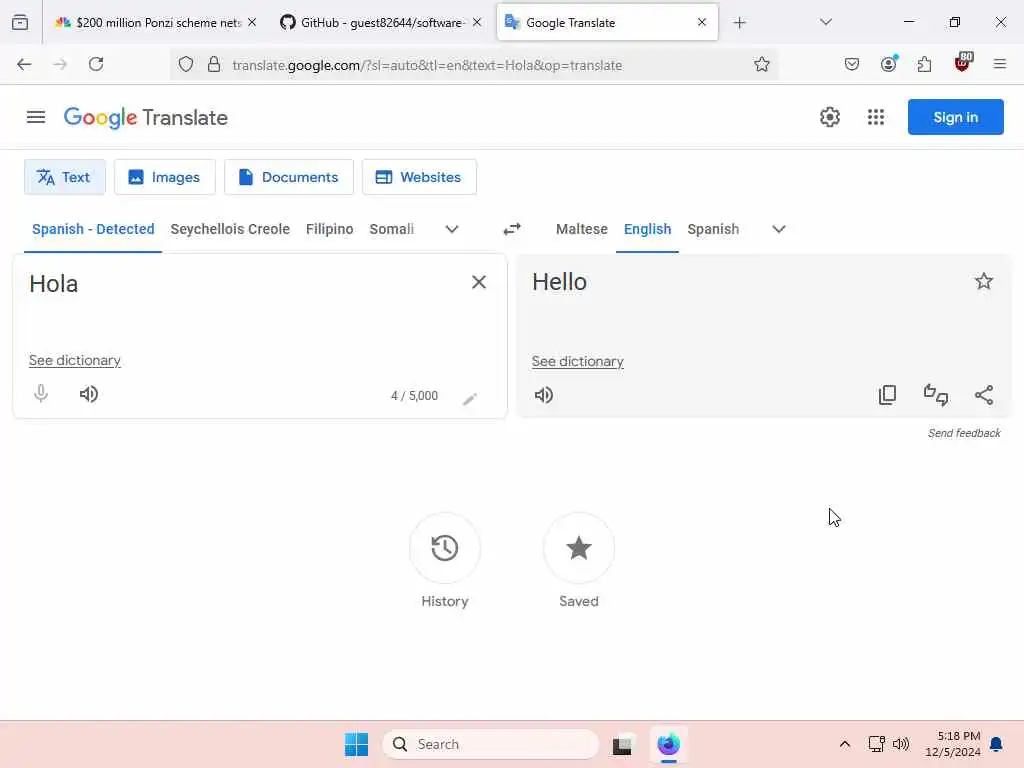Open See dictionary under Hello
Image resolution: width=1024 pixels, height=768 pixels.
coord(577,361)
